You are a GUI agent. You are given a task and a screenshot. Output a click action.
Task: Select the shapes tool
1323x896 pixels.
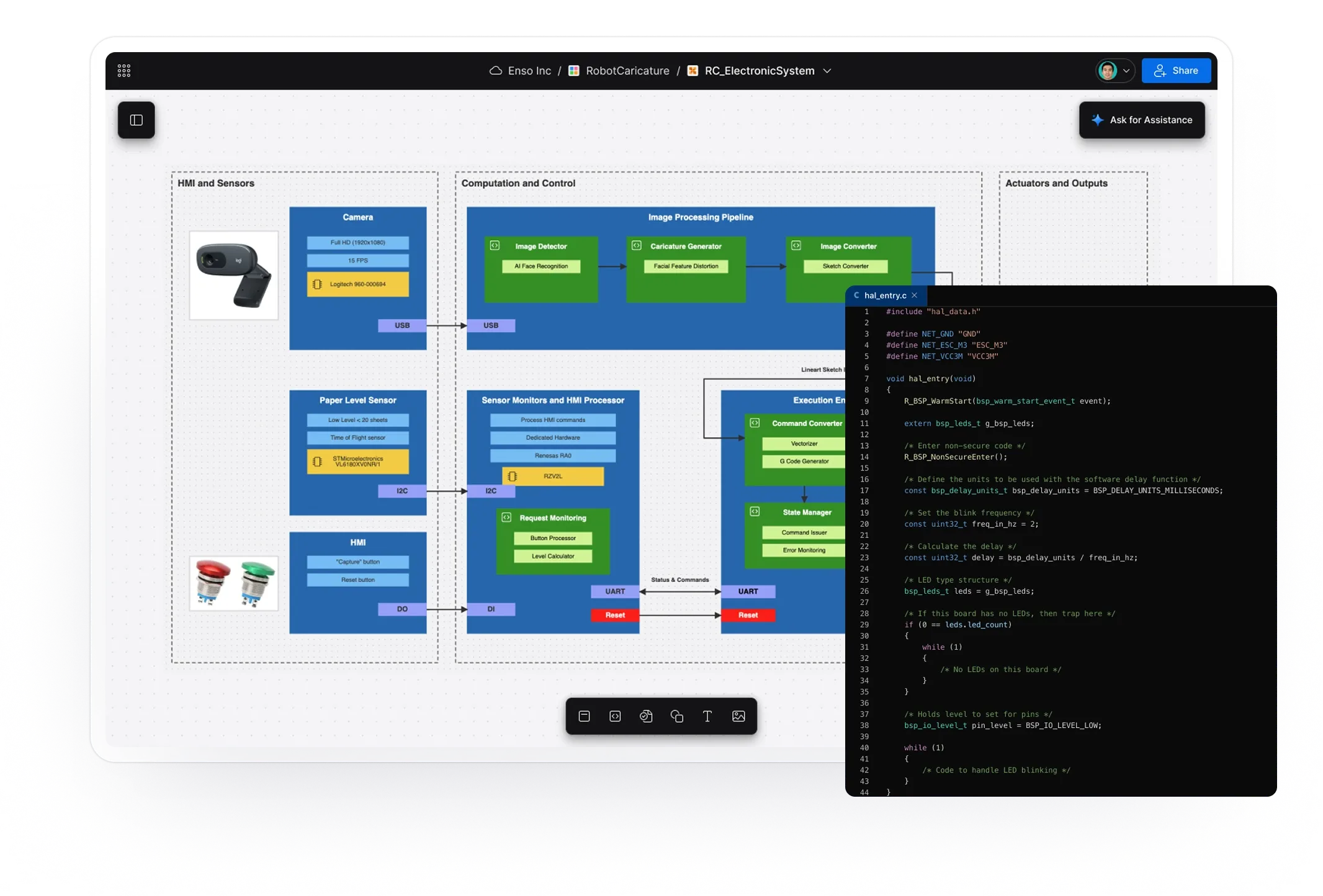pos(676,716)
